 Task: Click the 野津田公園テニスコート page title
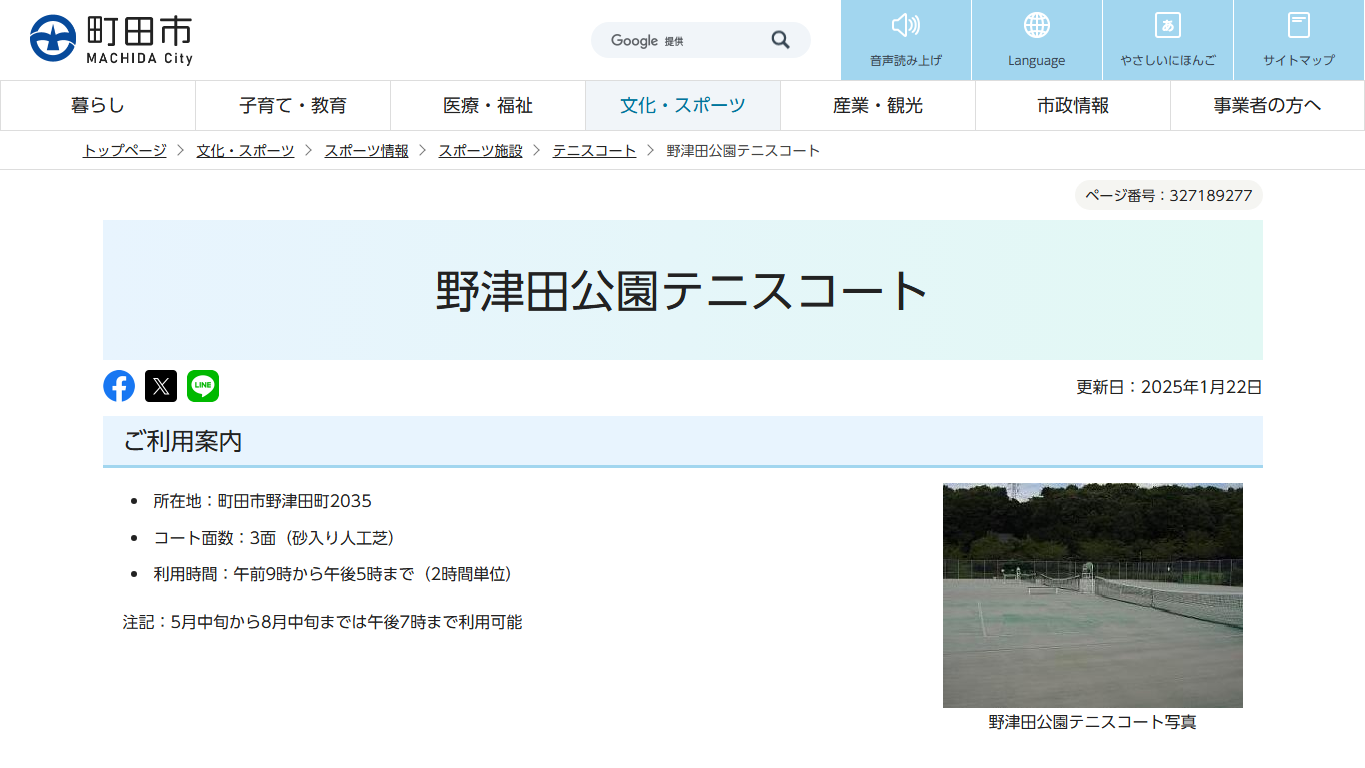tap(683, 291)
